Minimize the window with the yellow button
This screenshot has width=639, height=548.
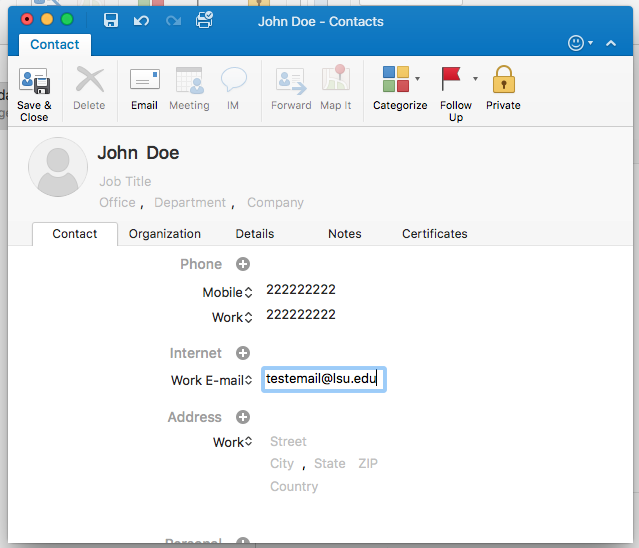click(x=47, y=19)
